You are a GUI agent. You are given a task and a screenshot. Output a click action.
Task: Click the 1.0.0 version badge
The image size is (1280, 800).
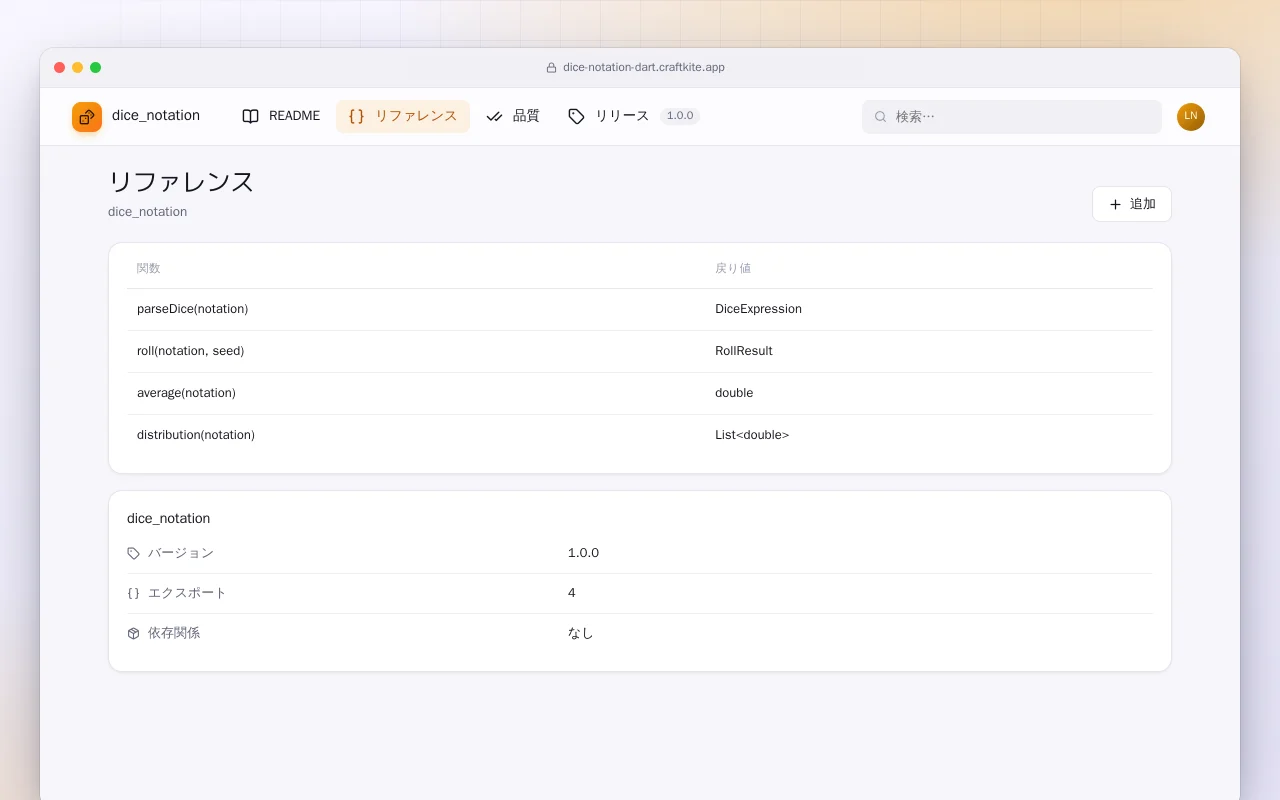click(680, 116)
